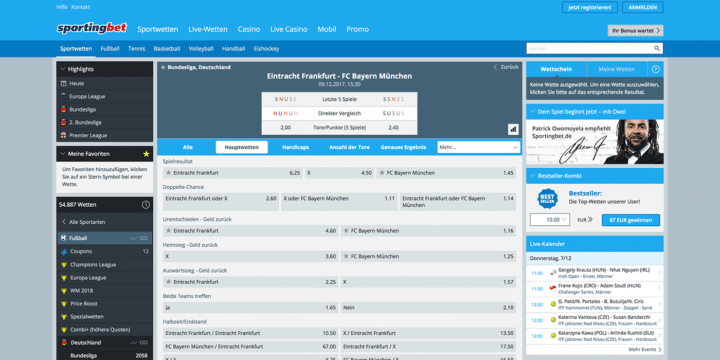This screenshot has width=720, height=360.
Task: Switch to the Handicaps tab
Action: (295, 147)
